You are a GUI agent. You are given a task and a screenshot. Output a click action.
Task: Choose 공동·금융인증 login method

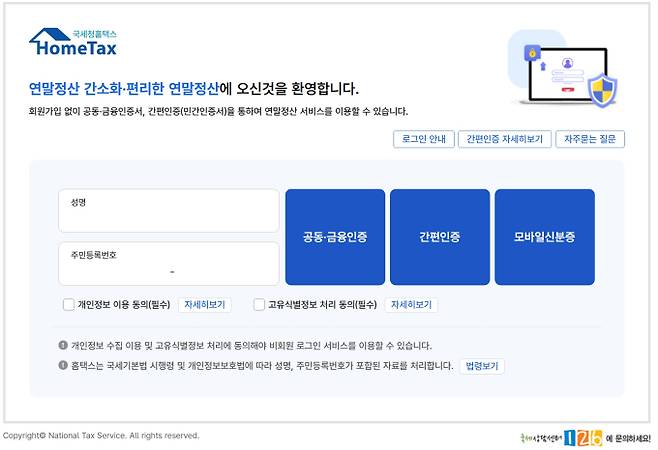click(x=335, y=237)
